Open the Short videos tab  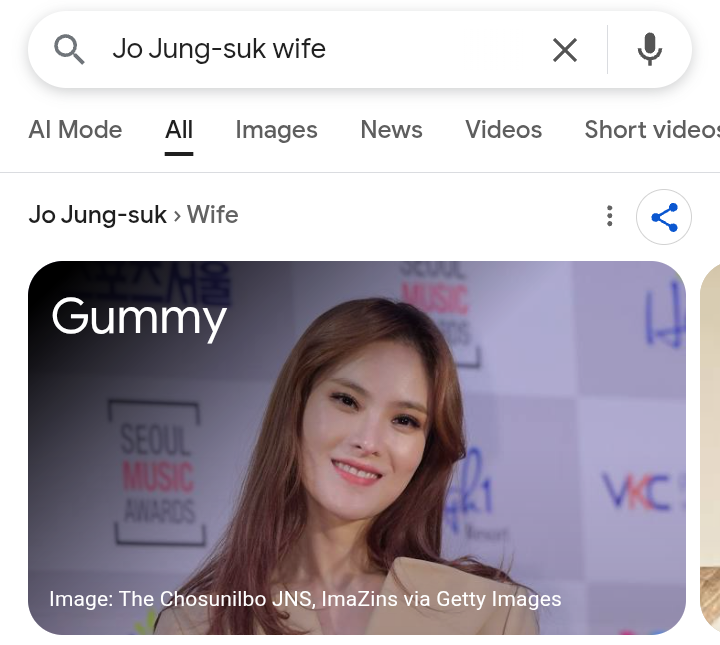pyautogui.click(x=652, y=129)
